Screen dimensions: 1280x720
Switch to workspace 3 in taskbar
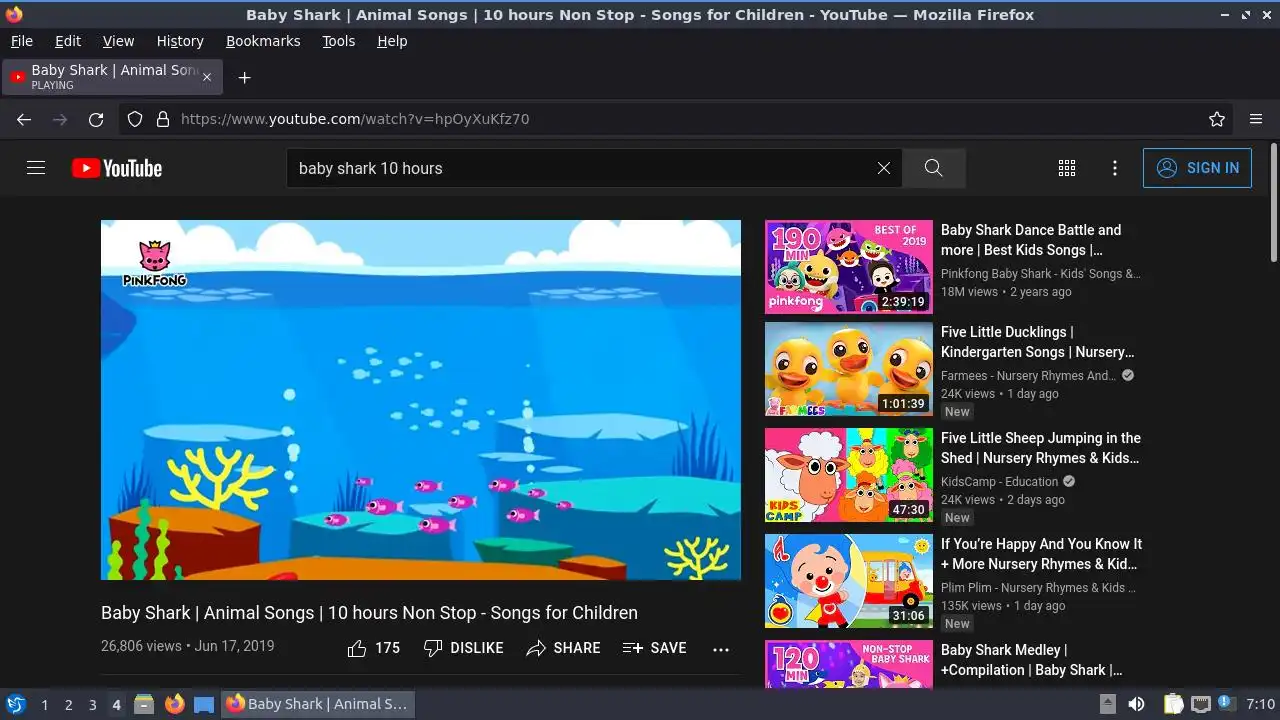tap(92, 705)
